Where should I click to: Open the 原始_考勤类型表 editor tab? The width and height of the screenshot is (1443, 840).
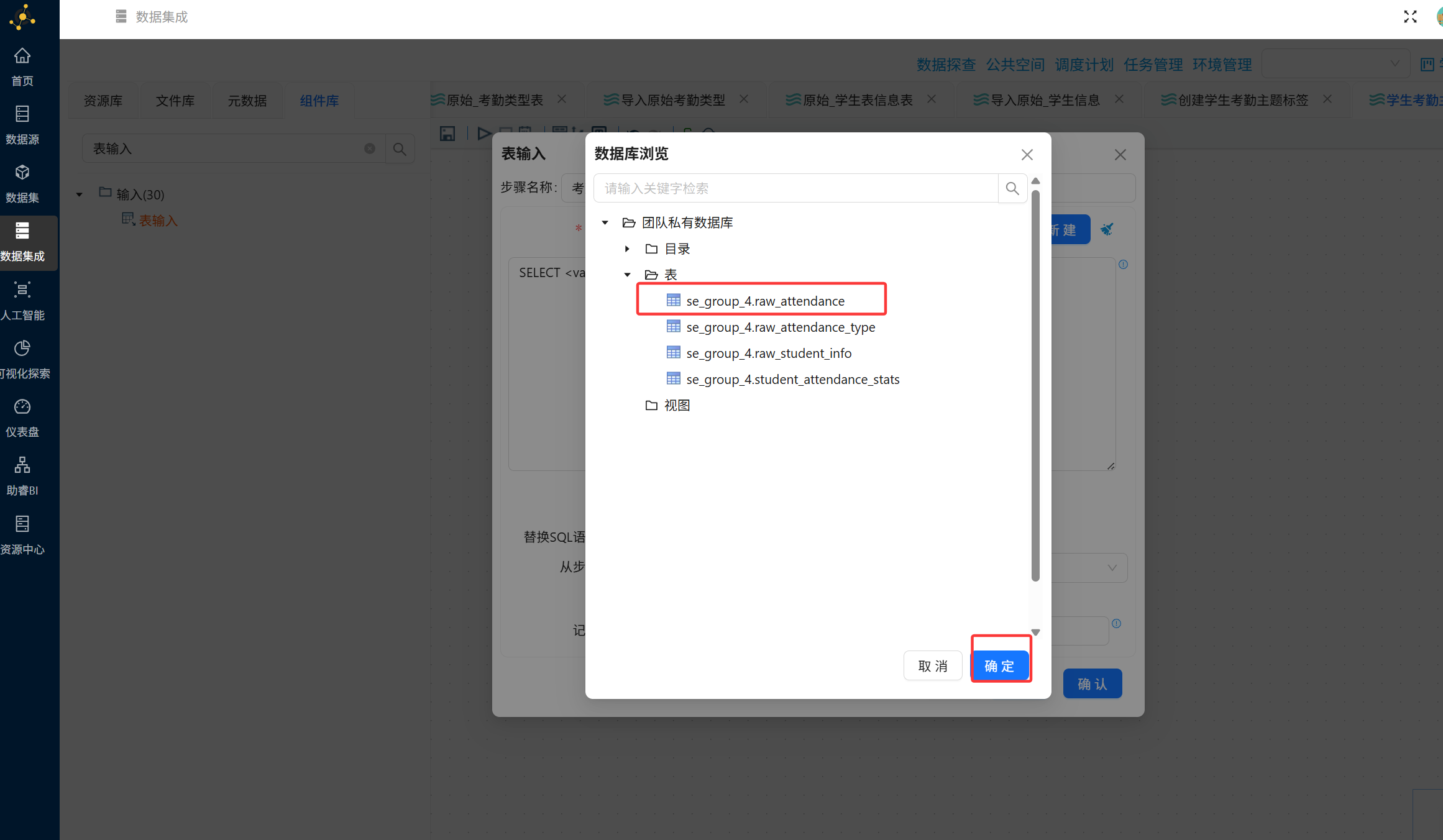coord(495,100)
